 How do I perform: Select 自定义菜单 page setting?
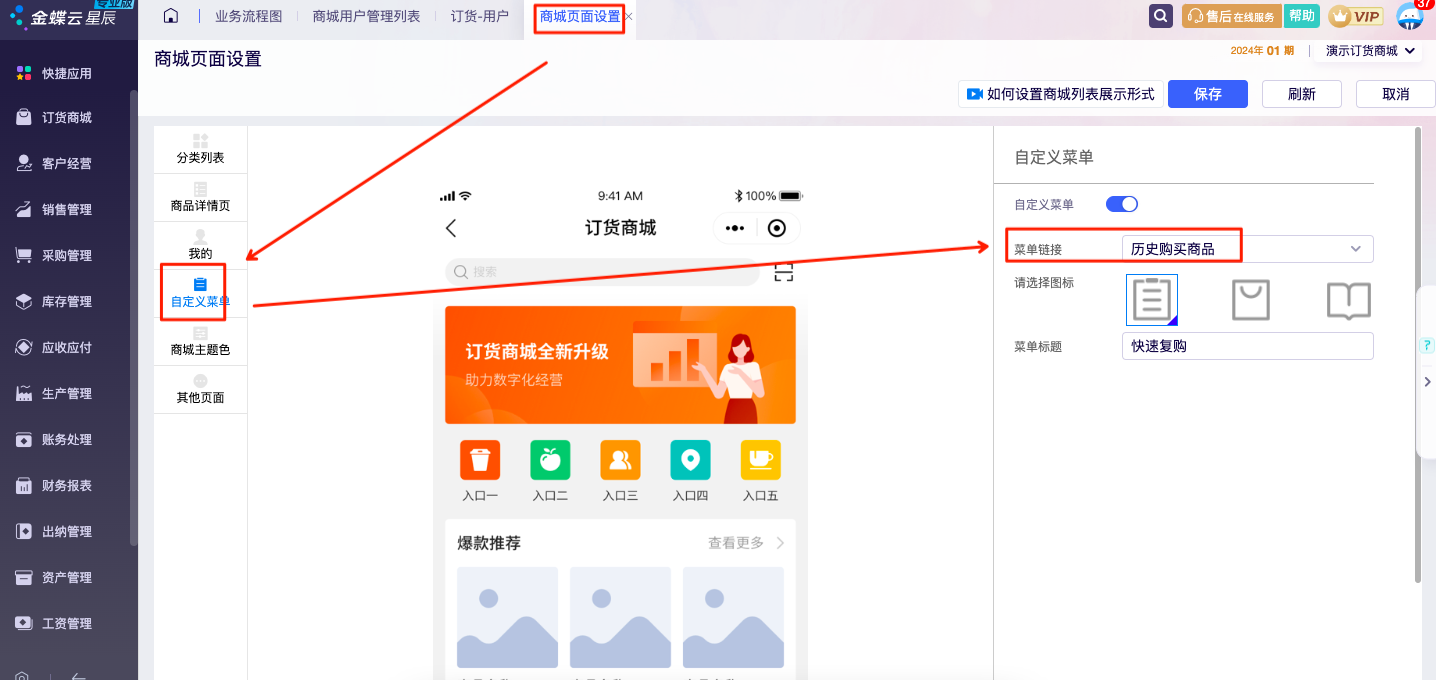pyautogui.click(x=200, y=293)
